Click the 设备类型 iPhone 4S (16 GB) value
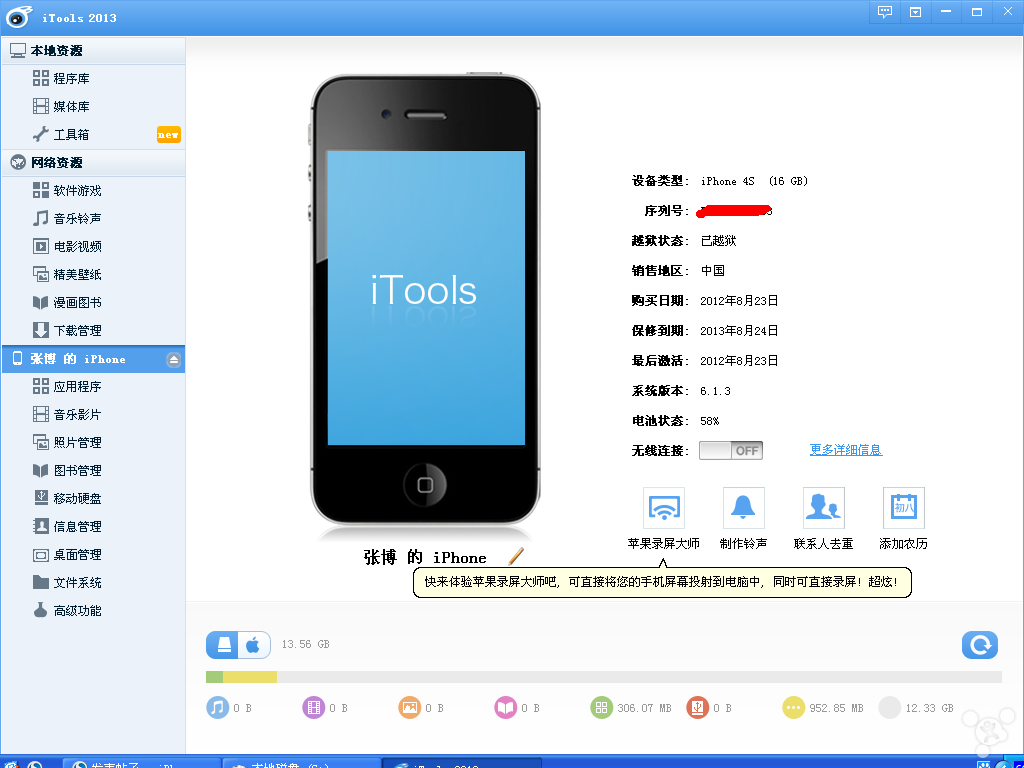The width and height of the screenshot is (1024, 768). [x=754, y=181]
